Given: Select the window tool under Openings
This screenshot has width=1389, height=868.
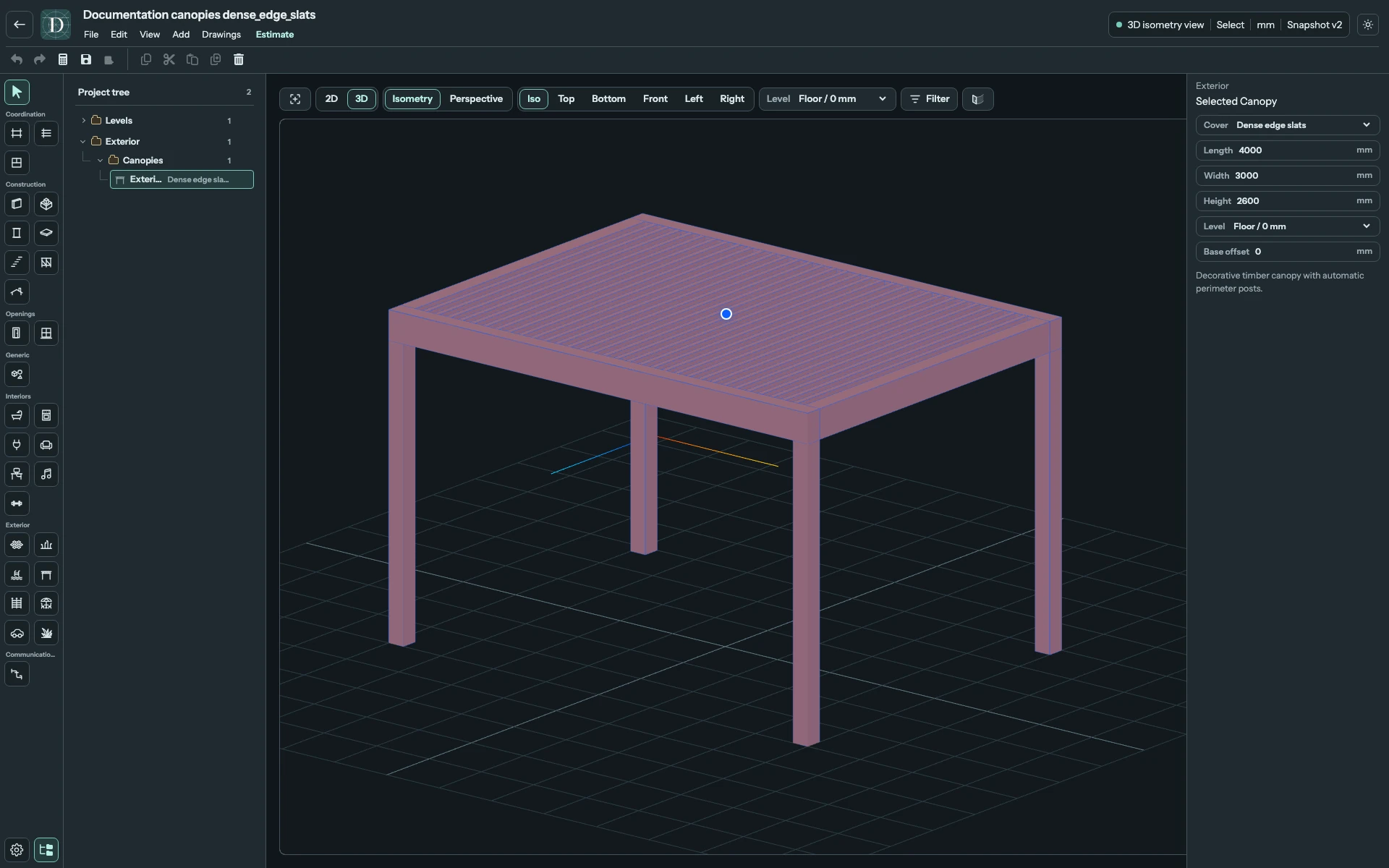Looking at the screenshot, I should 46,333.
